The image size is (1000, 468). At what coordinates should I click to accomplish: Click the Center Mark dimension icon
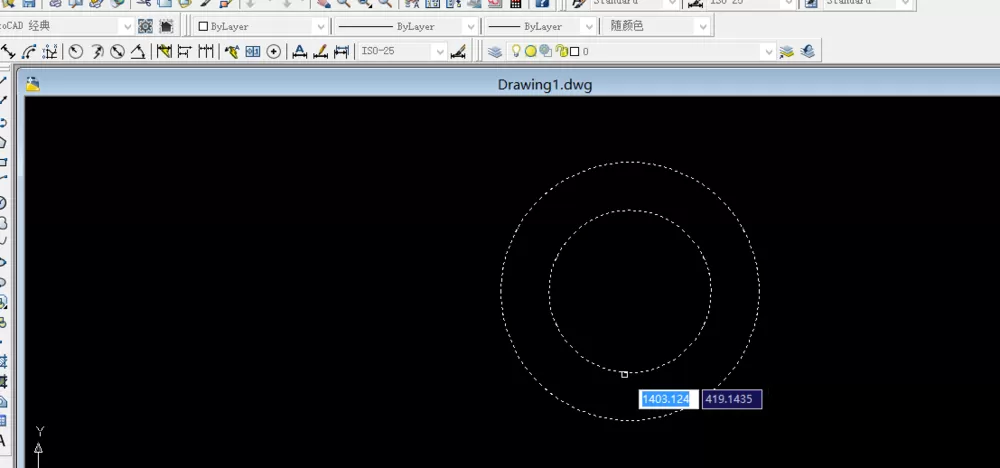tap(274, 52)
